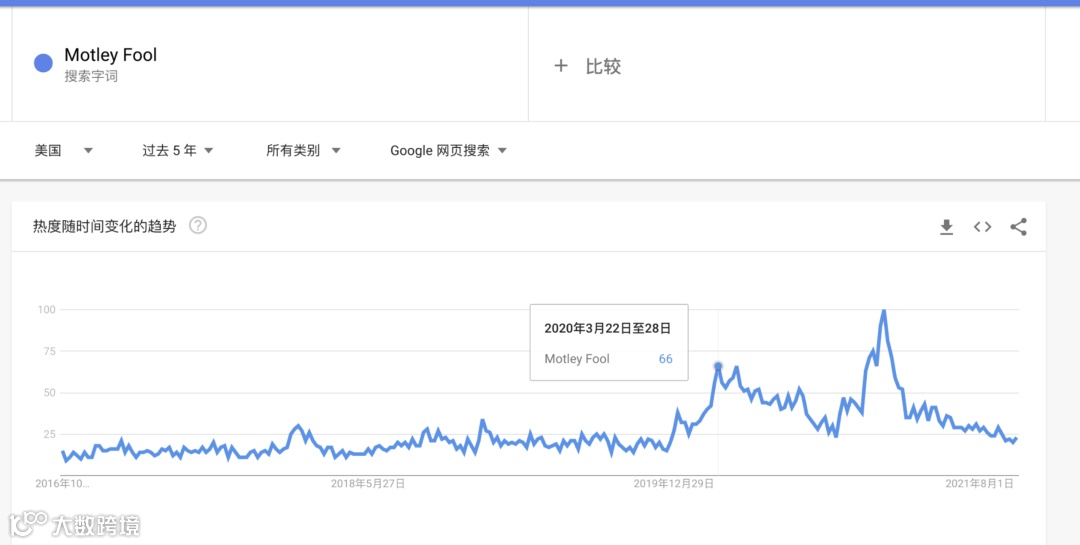Edit the Motley Fool search term
Image resolution: width=1080 pixels, height=545 pixels.
point(110,55)
